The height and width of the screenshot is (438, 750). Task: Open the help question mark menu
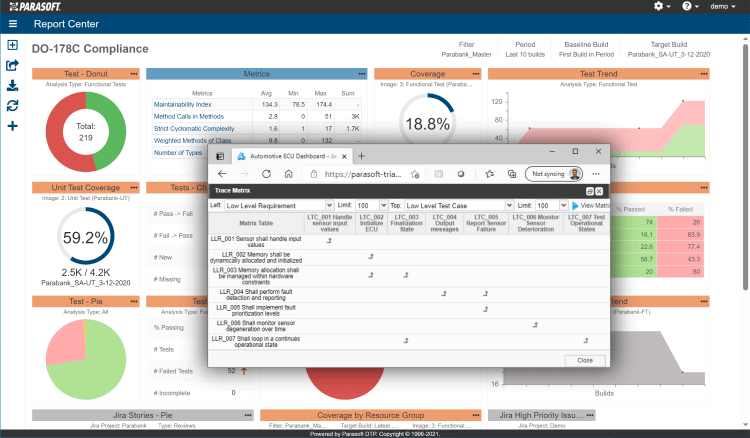pyautogui.click(x=688, y=6)
